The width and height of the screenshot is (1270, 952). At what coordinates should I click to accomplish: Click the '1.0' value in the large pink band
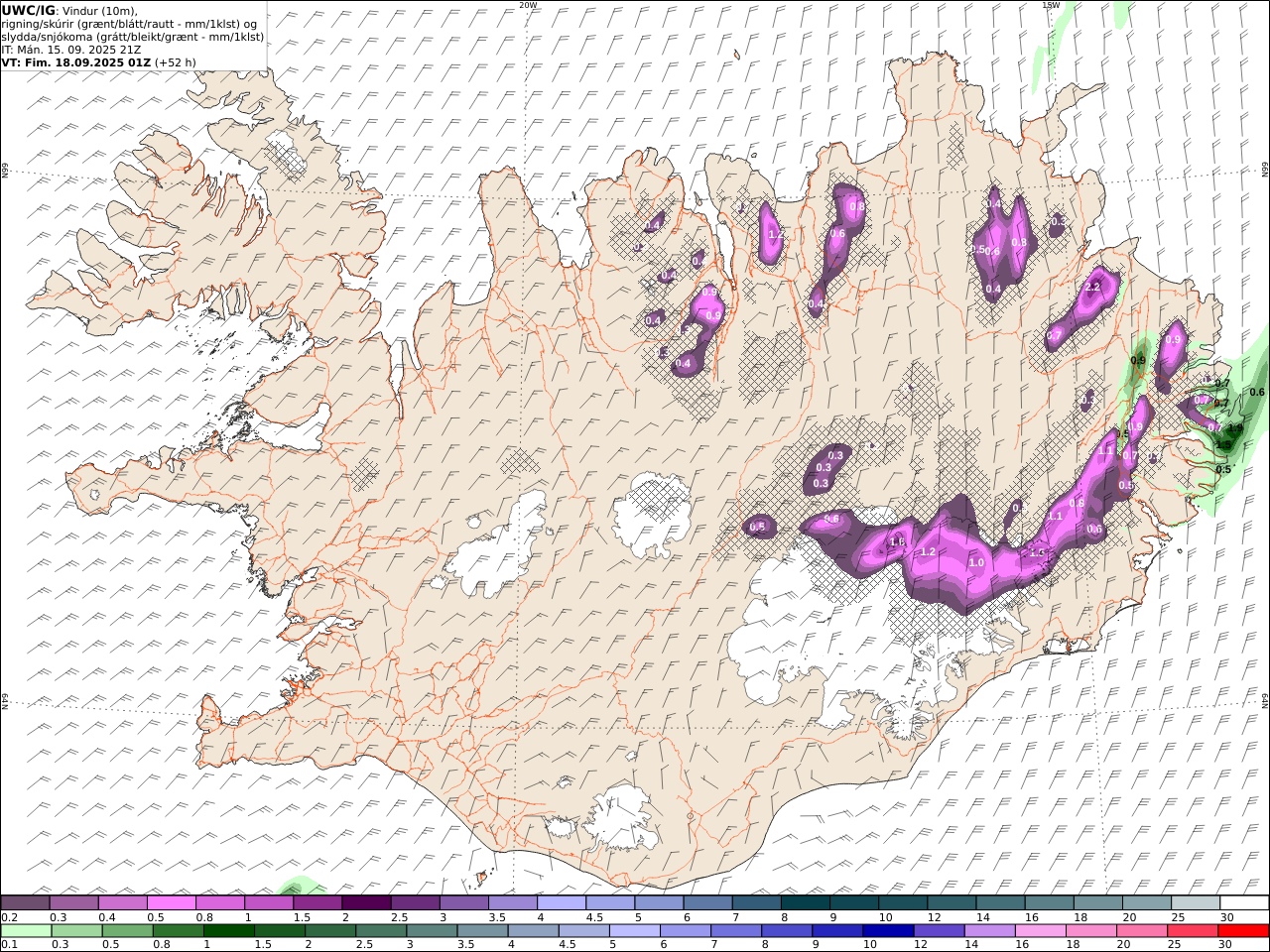[x=976, y=563]
